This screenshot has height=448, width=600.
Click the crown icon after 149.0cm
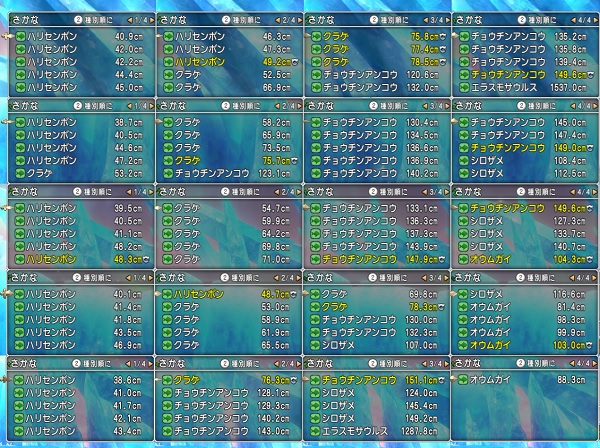[x=590, y=148]
